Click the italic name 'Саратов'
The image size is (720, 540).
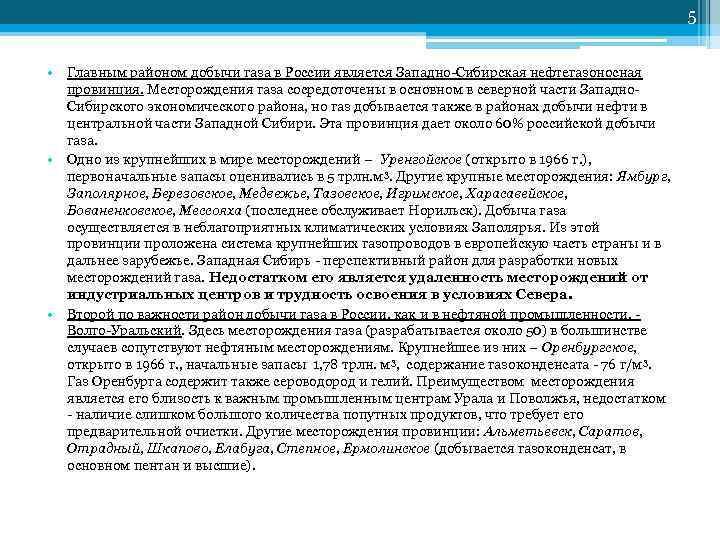pyautogui.click(x=608, y=432)
